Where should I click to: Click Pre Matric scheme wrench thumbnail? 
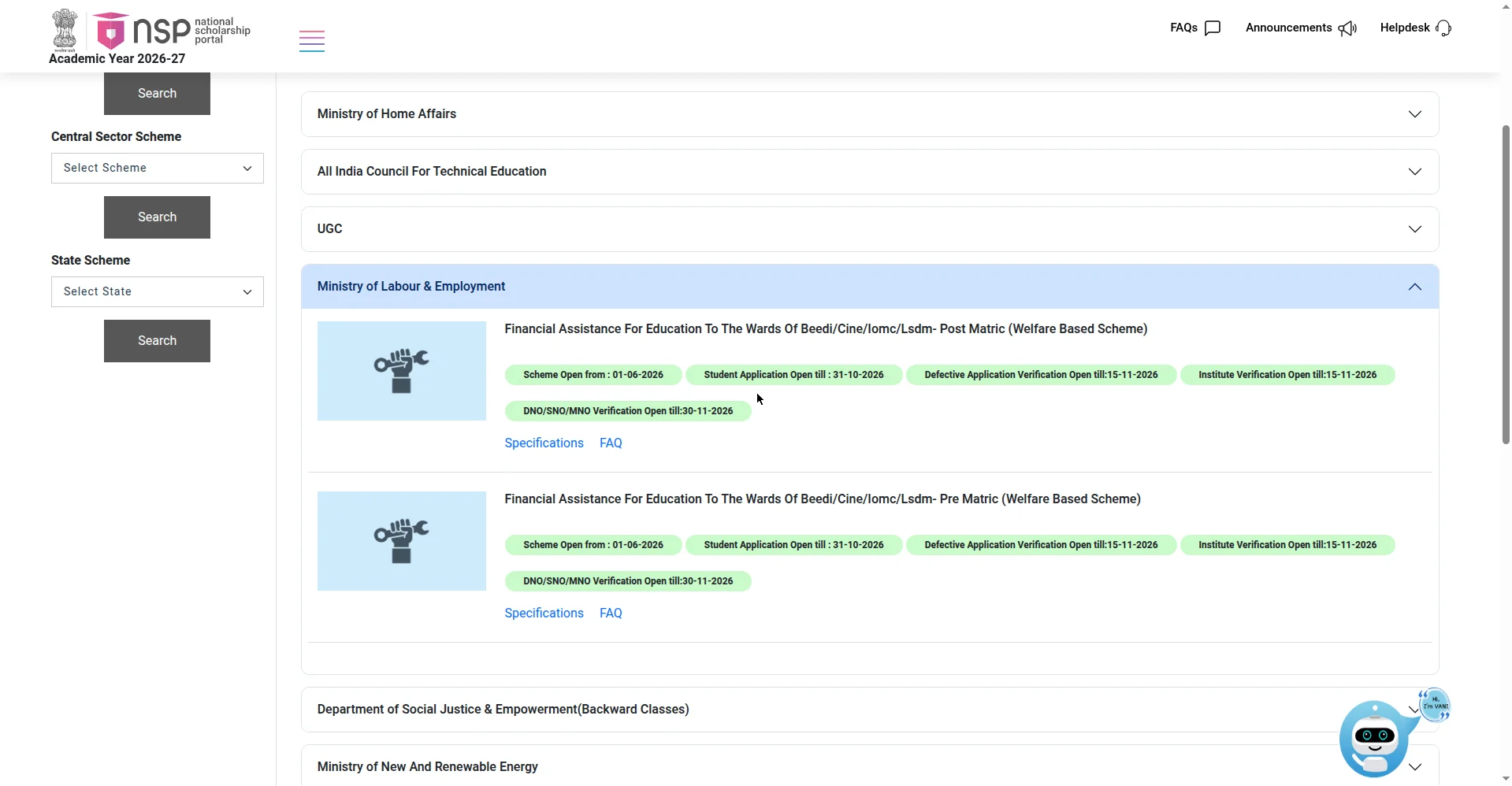click(x=402, y=541)
